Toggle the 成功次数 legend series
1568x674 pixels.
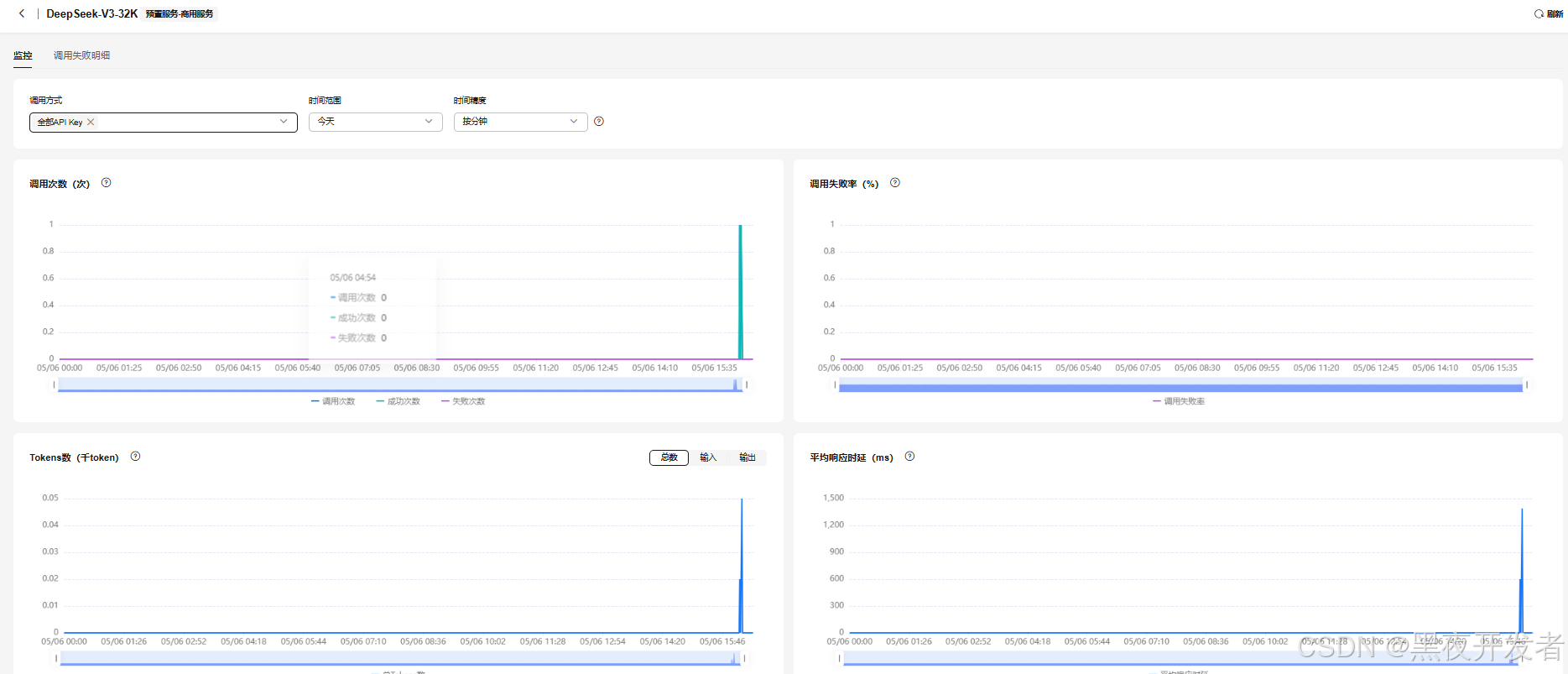click(x=398, y=401)
